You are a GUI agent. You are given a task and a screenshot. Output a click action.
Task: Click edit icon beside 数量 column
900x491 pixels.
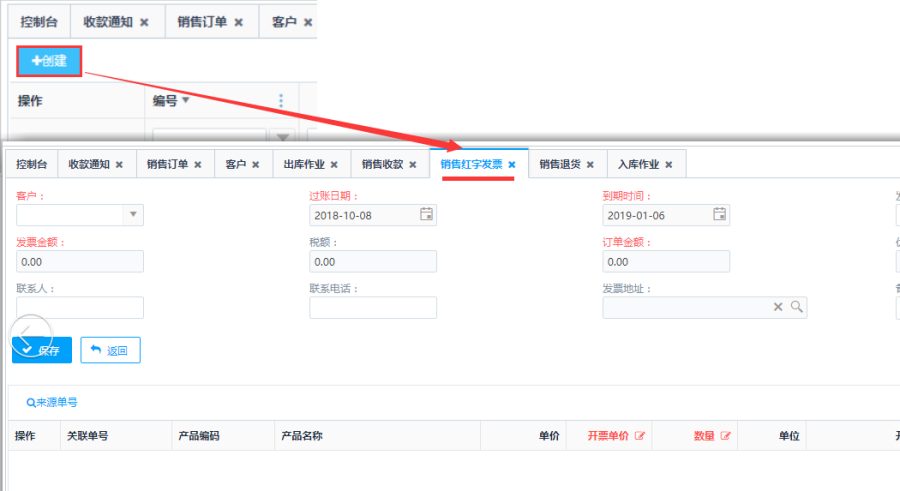tap(726, 436)
